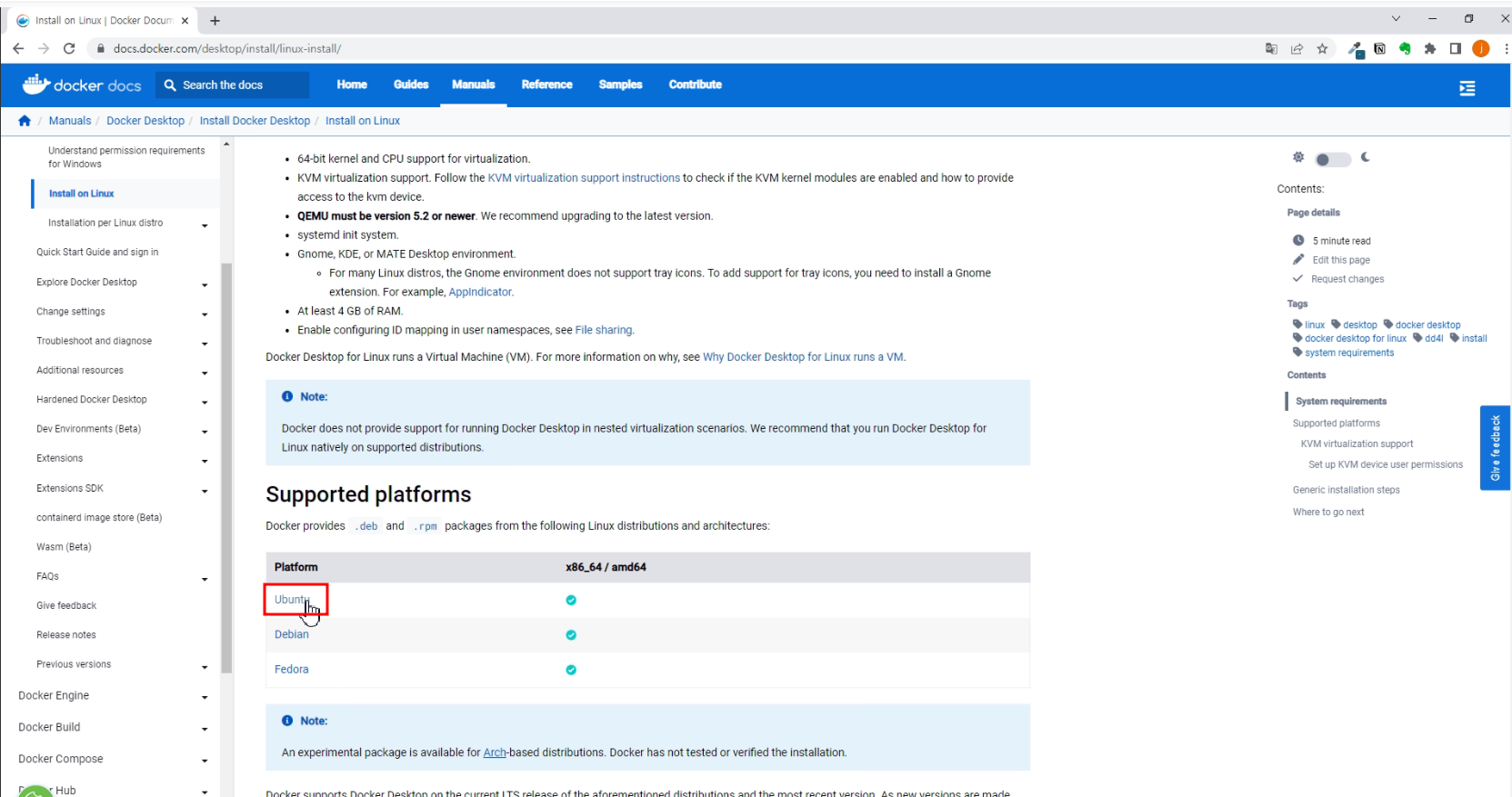The width and height of the screenshot is (1512, 797).
Task: Open the Arch link in the note
Action: click(x=495, y=752)
